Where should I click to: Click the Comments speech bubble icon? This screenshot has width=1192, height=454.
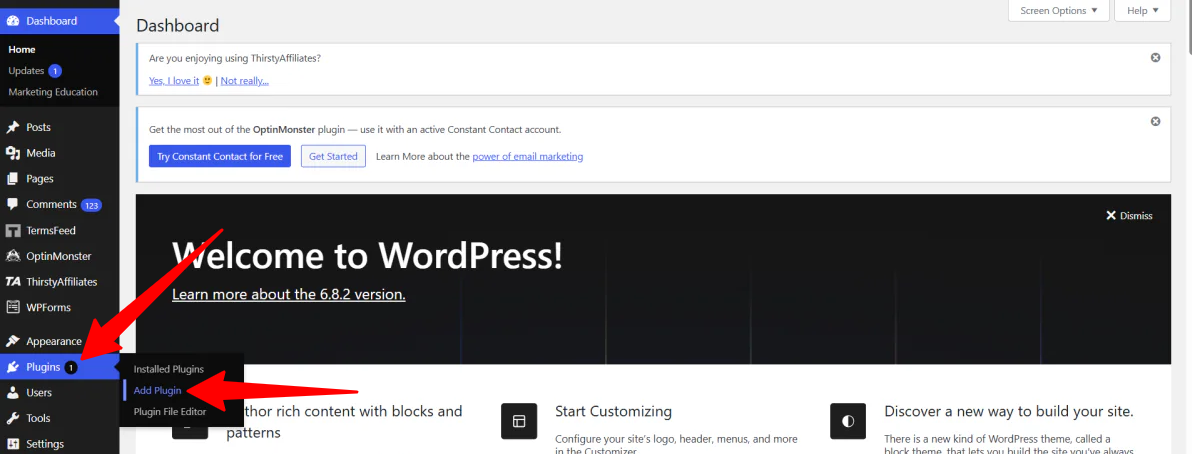click(x=13, y=205)
